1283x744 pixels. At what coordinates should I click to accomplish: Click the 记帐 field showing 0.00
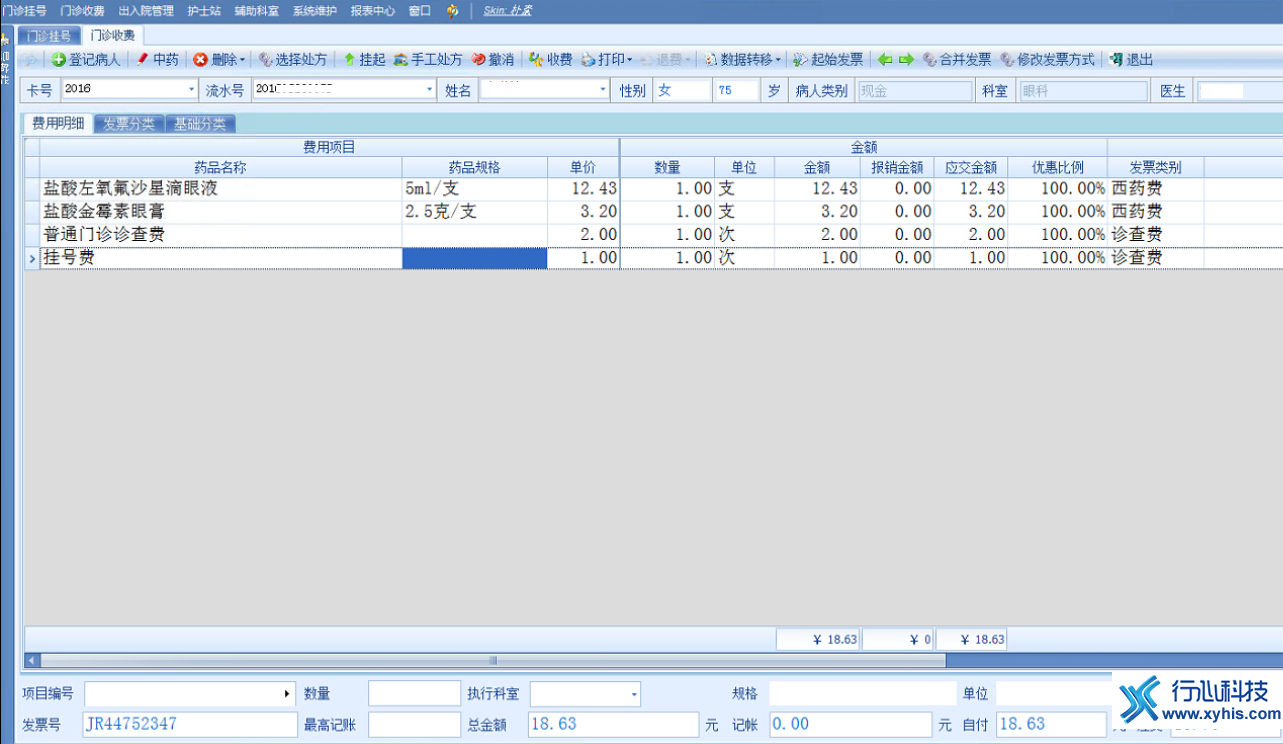[851, 724]
